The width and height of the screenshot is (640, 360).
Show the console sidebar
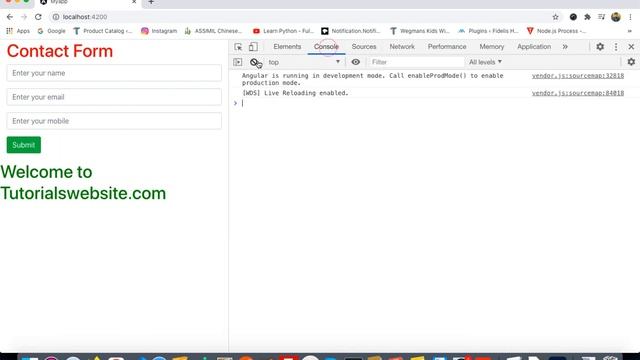pyautogui.click(x=238, y=62)
